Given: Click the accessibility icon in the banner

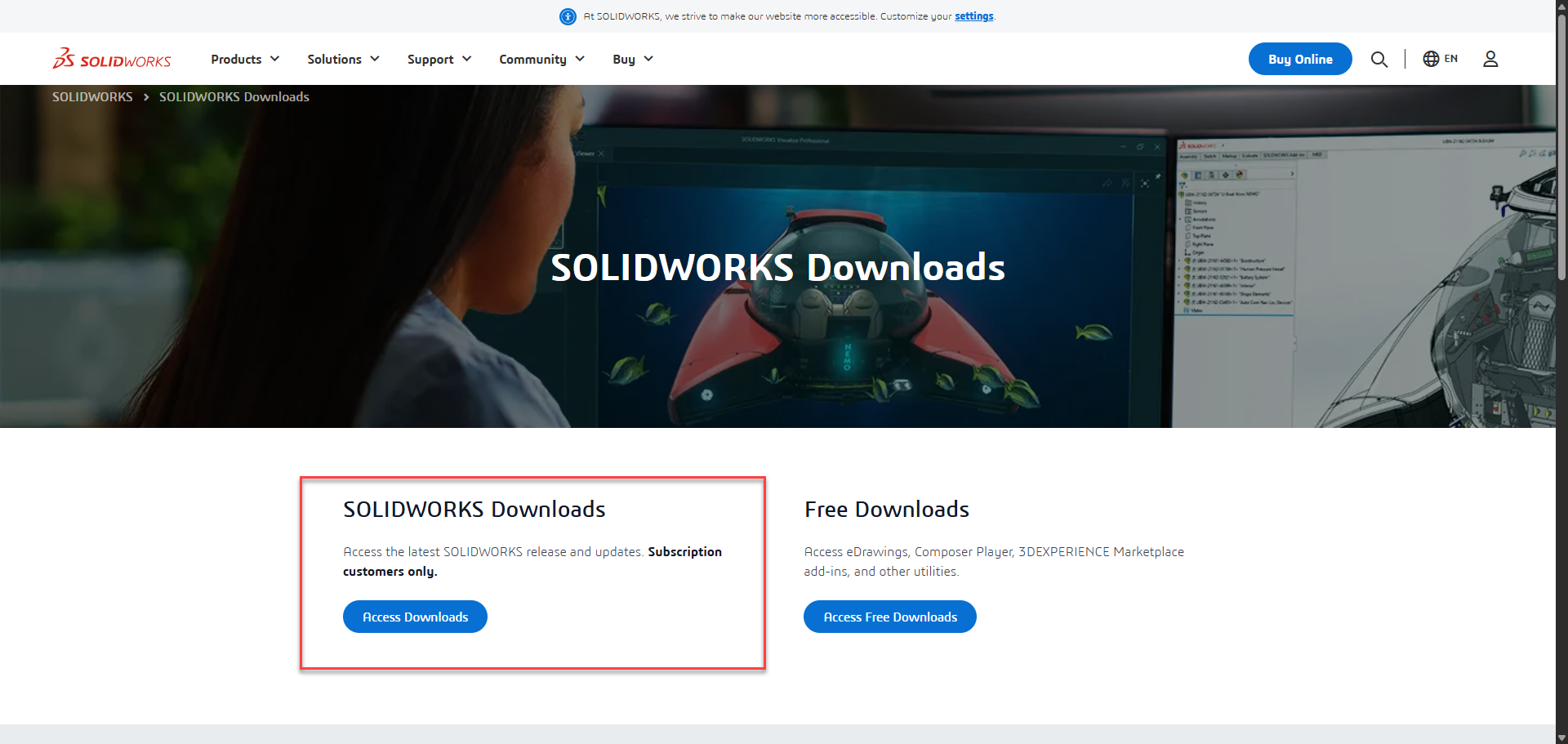Looking at the screenshot, I should click(x=568, y=16).
